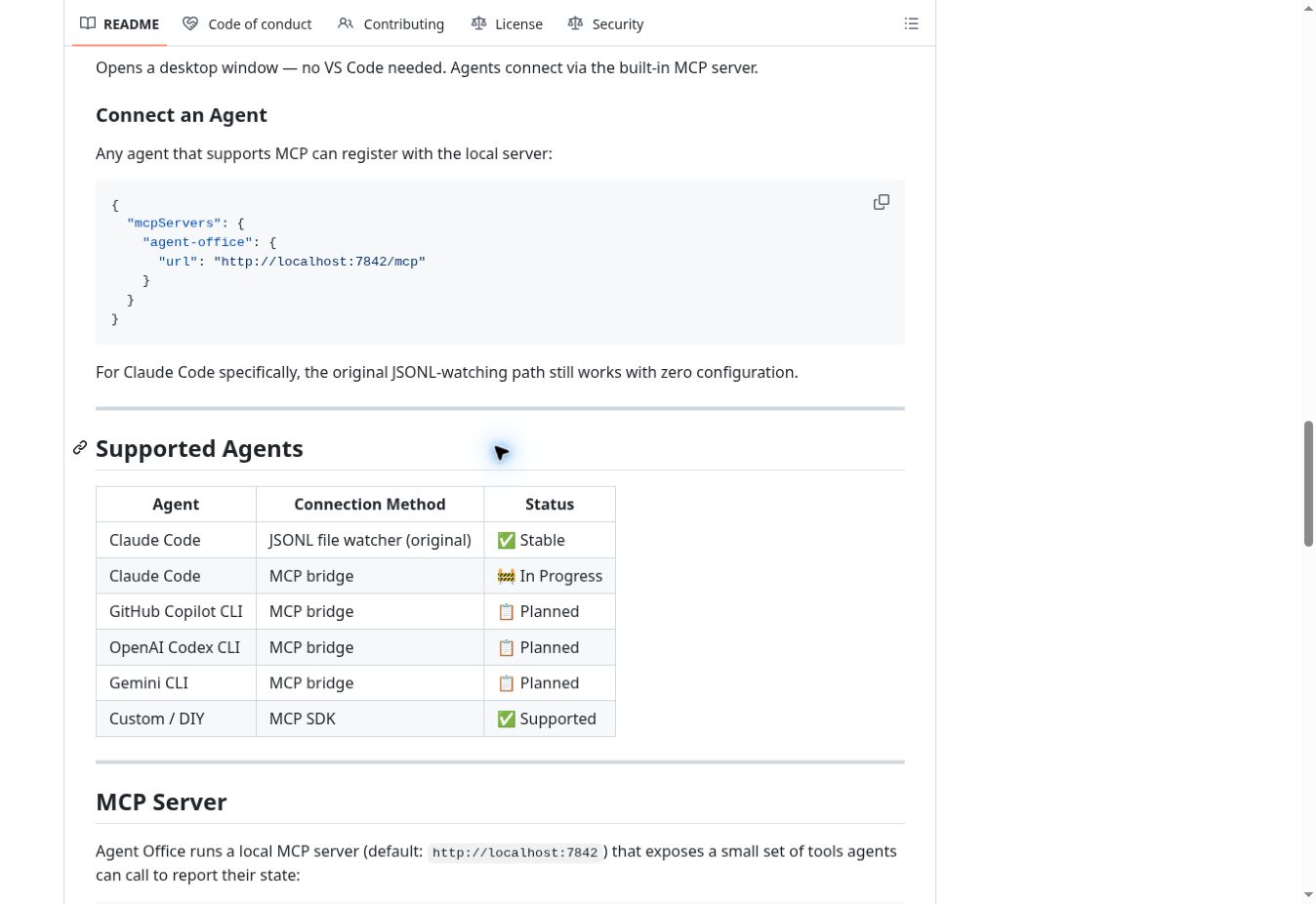Click the anchor link icon beside Supported Agents

point(80,448)
